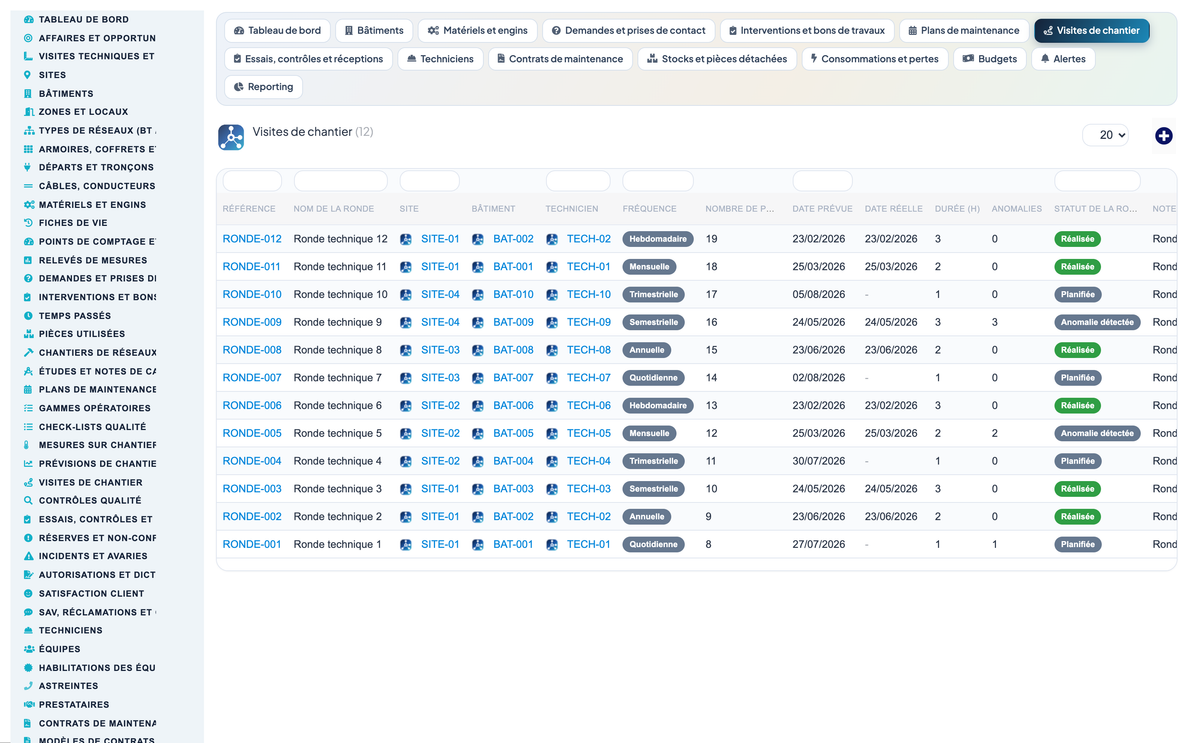Open Zones et locaux in the sidebar

[83, 112]
